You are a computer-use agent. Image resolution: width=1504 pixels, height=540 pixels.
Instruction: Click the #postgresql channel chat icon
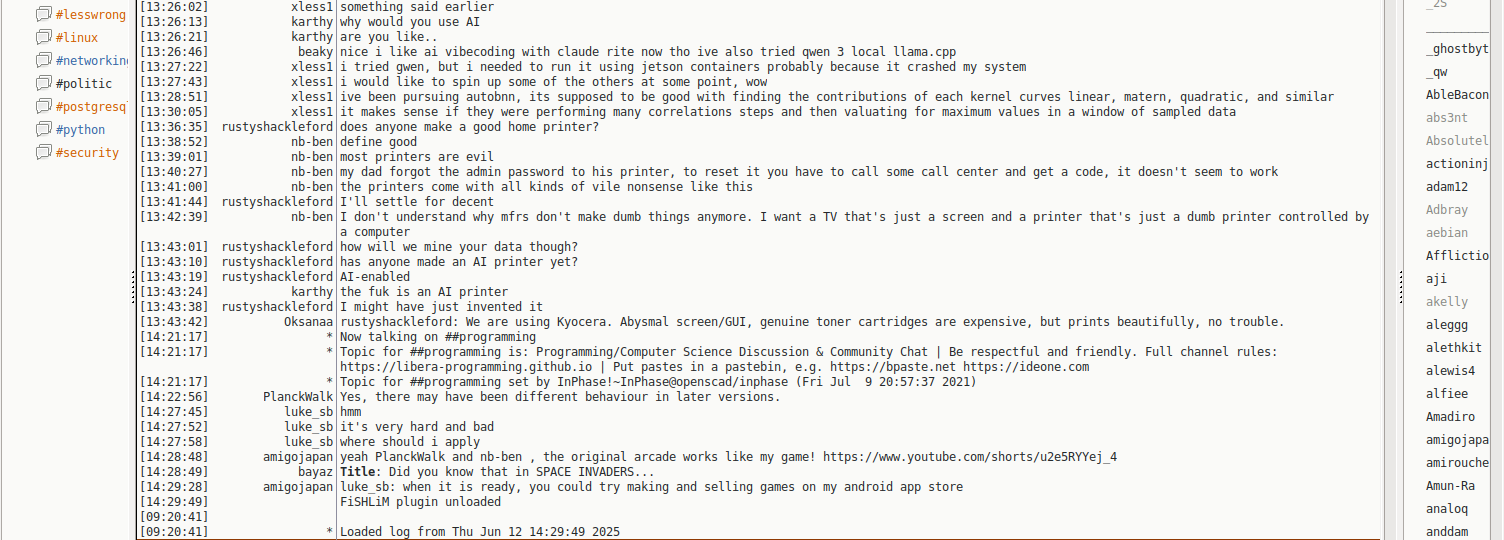(x=43, y=107)
